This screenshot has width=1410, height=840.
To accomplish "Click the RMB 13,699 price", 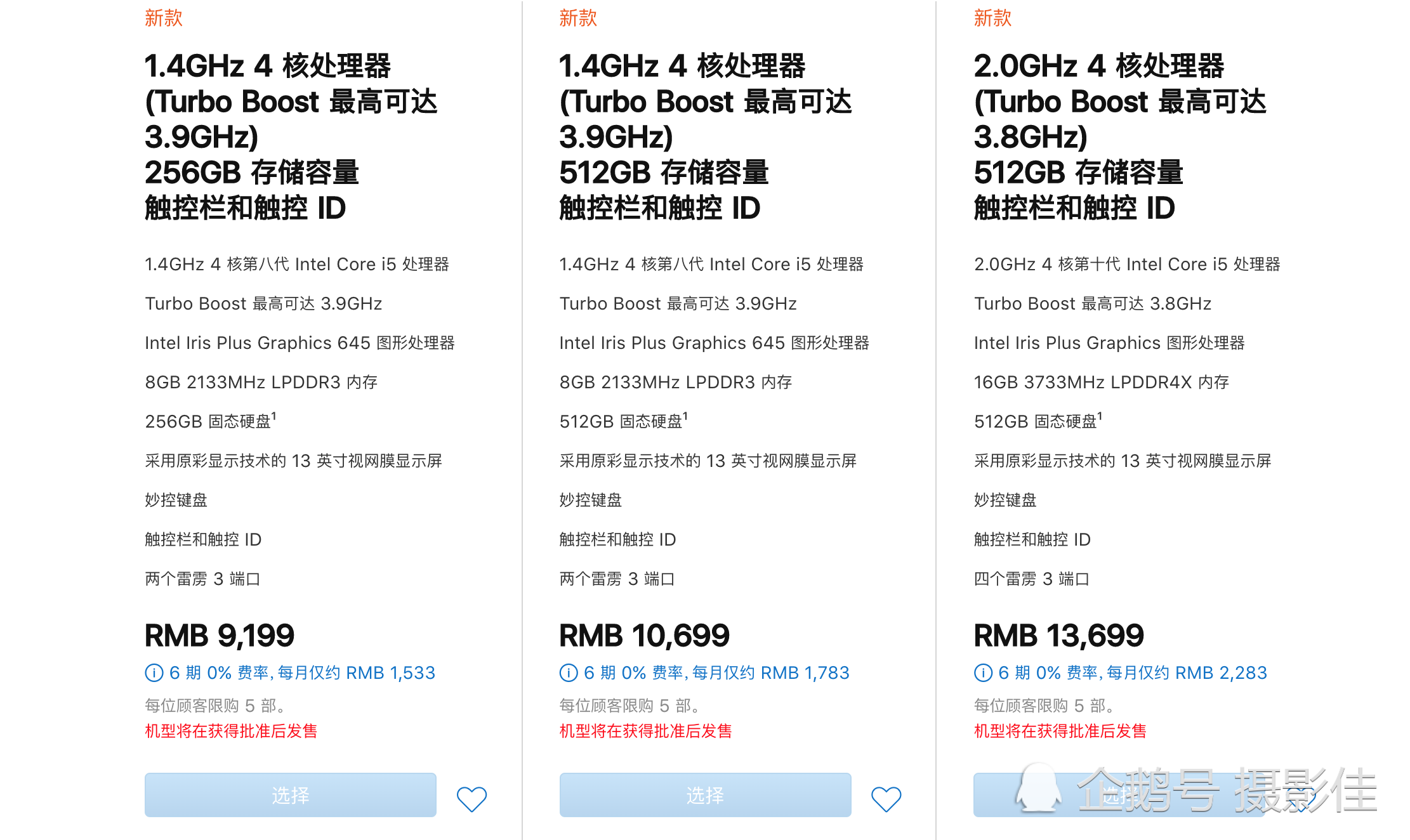I will pyautogui.click(x=1058, y=635).
